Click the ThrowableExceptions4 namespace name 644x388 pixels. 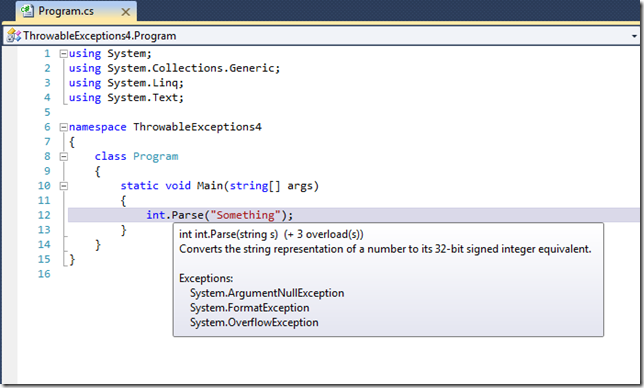pyautogui.click(x=197, y=127)
